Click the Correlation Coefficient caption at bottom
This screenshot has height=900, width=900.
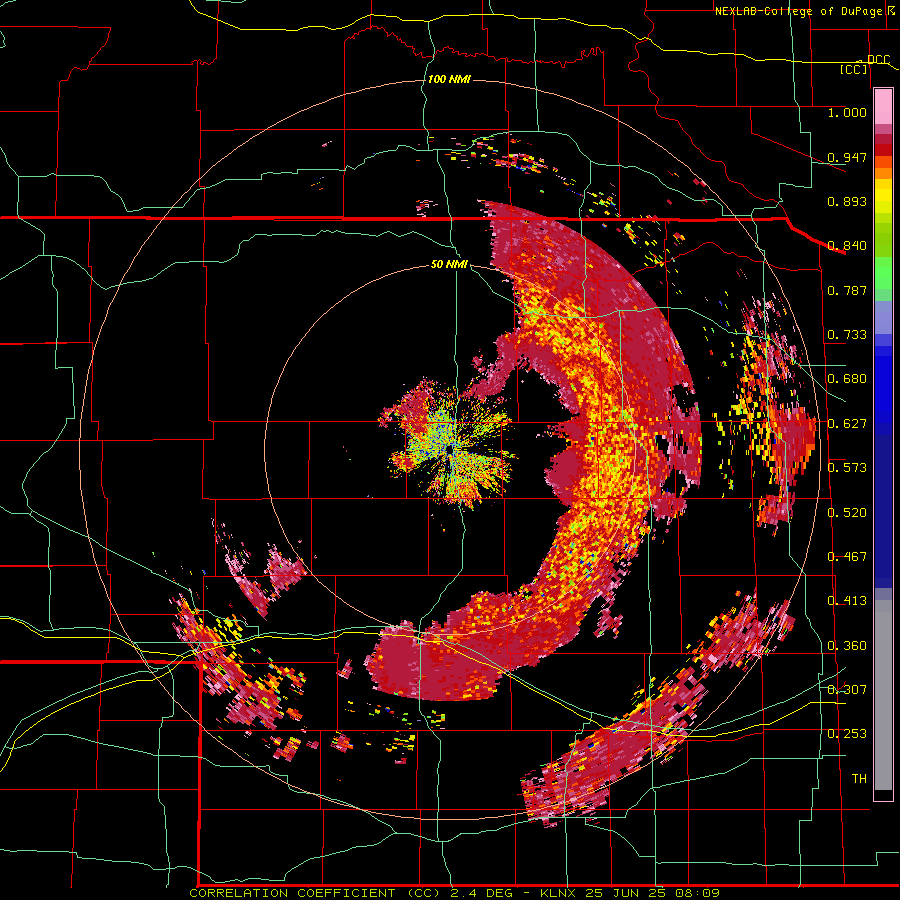point(454,893)
